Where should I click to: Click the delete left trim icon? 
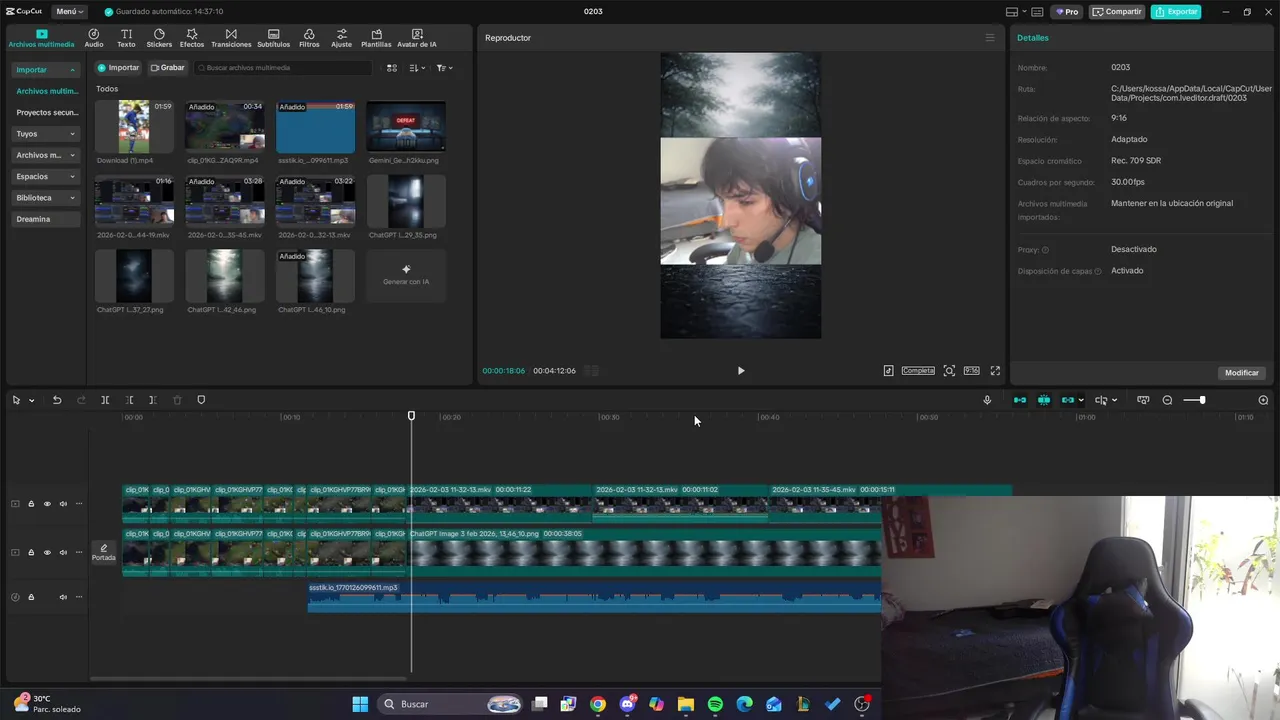(x=129, y=400)
